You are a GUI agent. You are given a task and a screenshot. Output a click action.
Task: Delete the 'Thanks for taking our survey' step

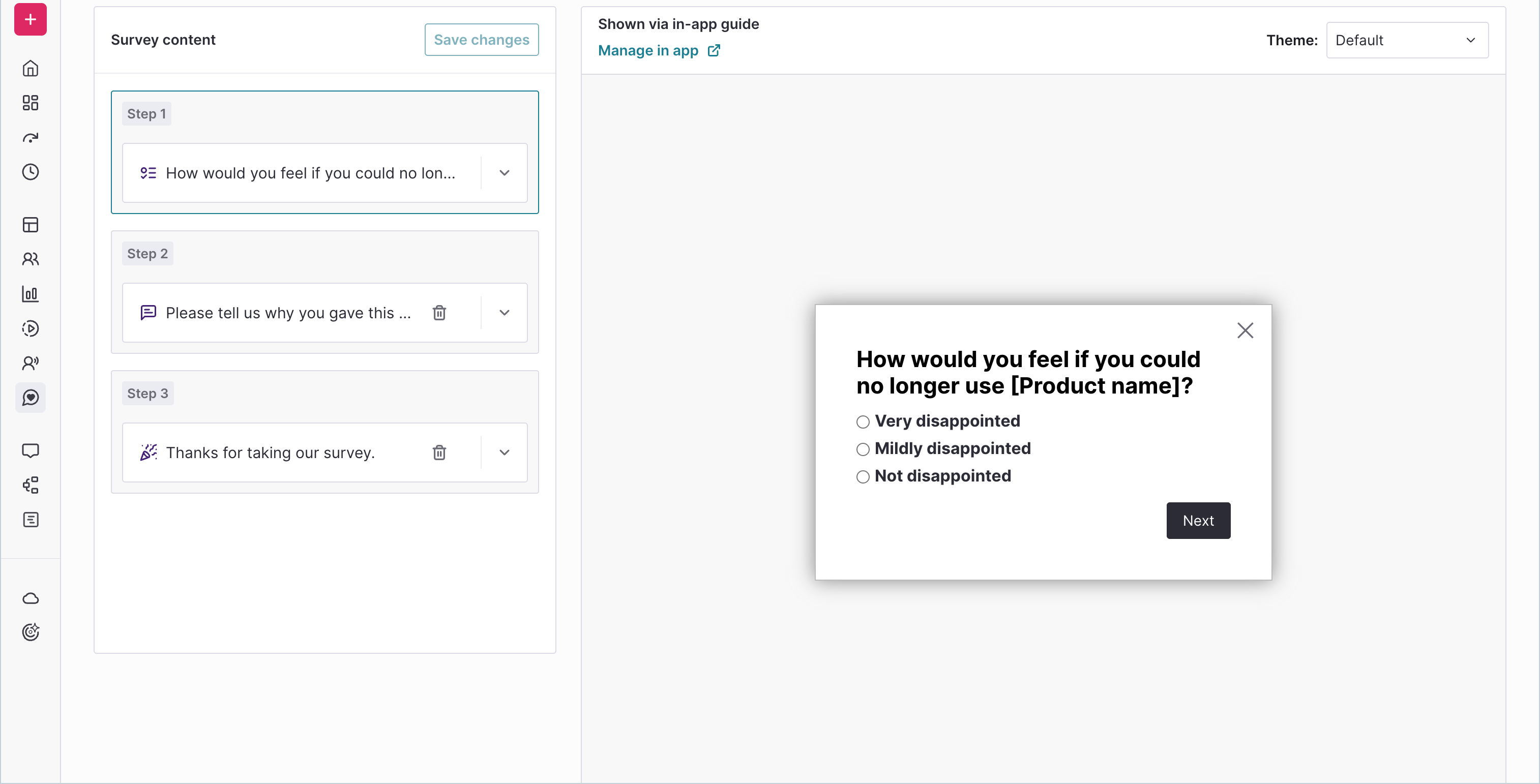(439, 453)
